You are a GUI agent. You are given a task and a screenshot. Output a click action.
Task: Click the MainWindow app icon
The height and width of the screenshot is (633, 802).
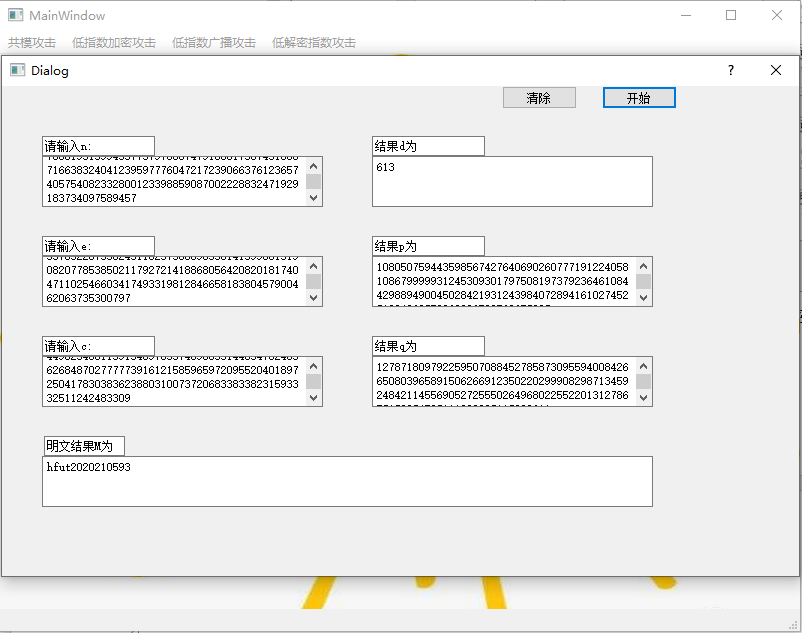15,15
